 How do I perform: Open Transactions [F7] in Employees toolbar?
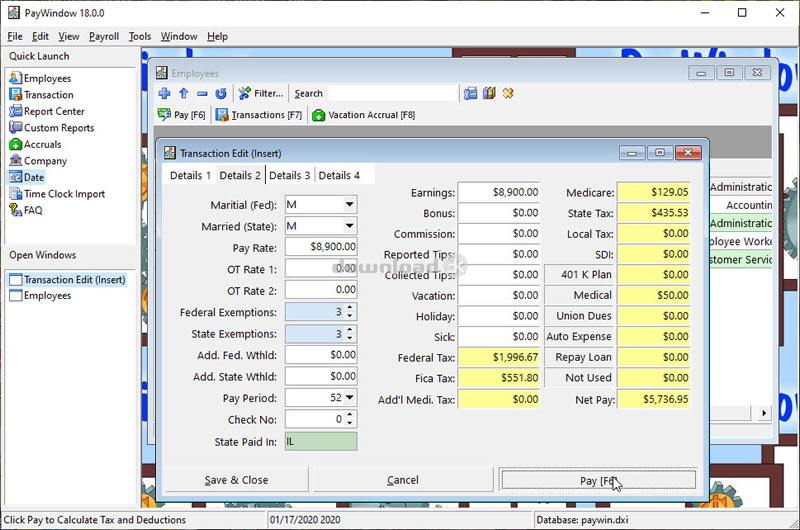click(259, 115)
